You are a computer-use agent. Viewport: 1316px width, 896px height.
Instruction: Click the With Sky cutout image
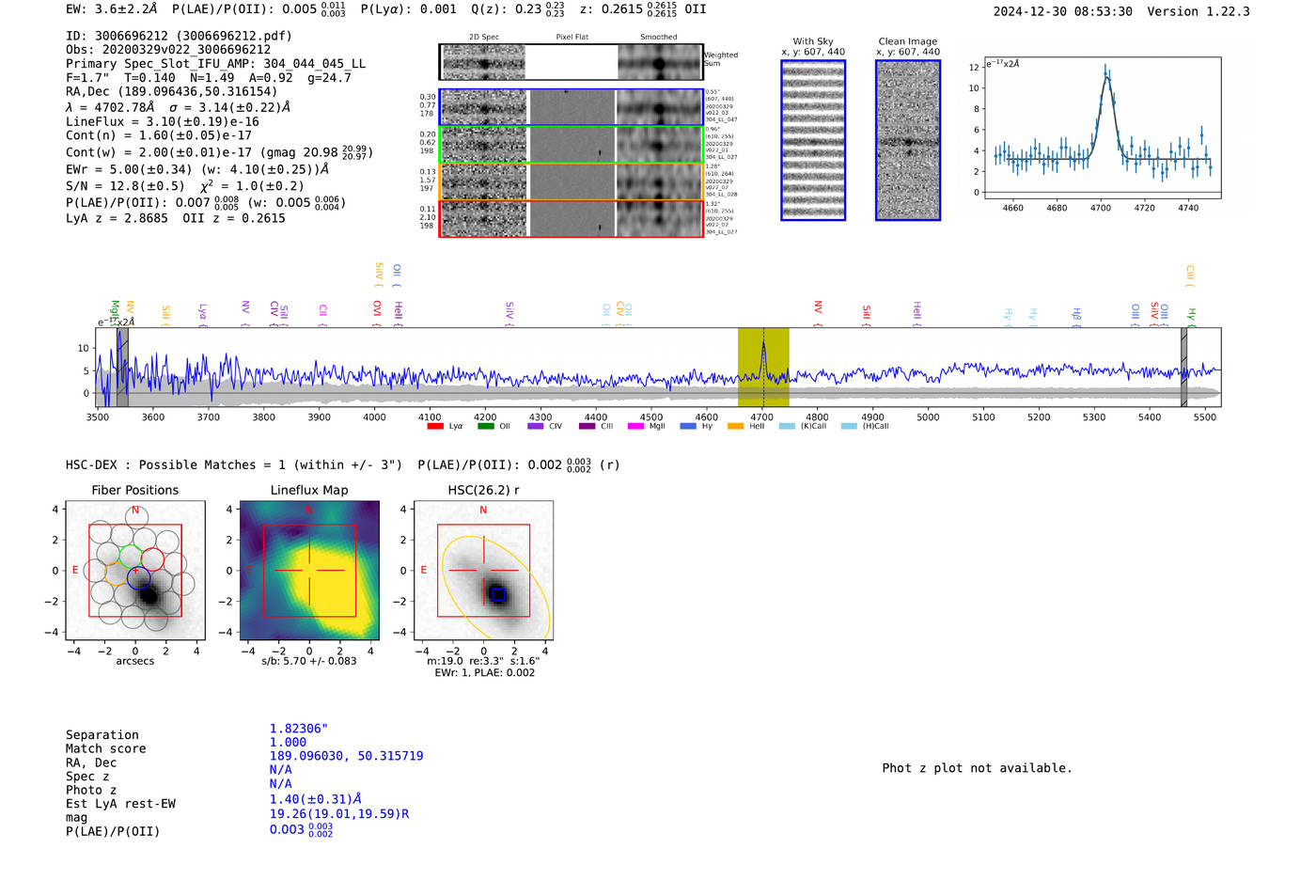point(813,140)
